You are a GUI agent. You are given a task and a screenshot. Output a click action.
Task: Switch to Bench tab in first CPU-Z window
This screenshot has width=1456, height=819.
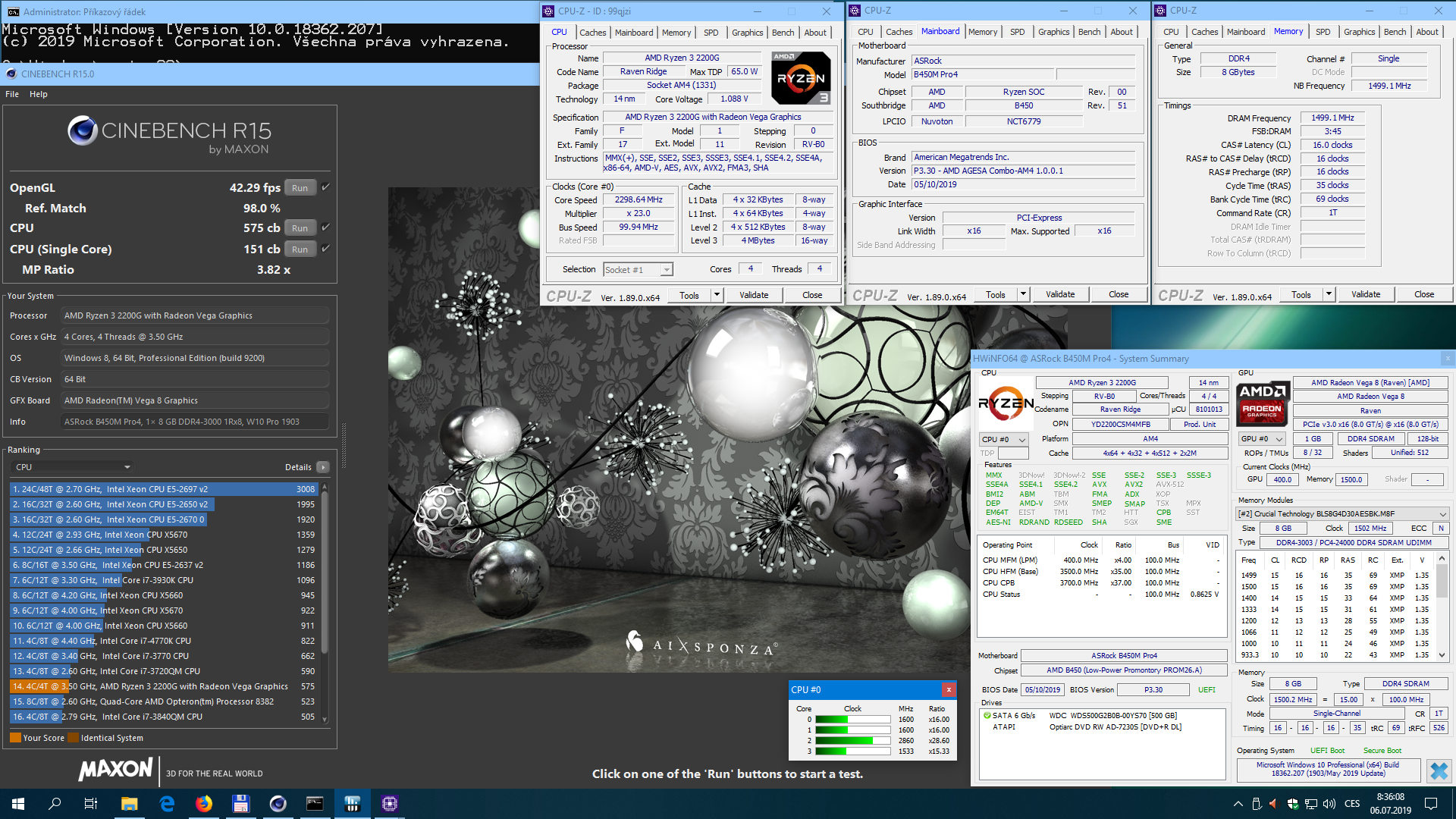pyautogui.click(x=783, y=33)
